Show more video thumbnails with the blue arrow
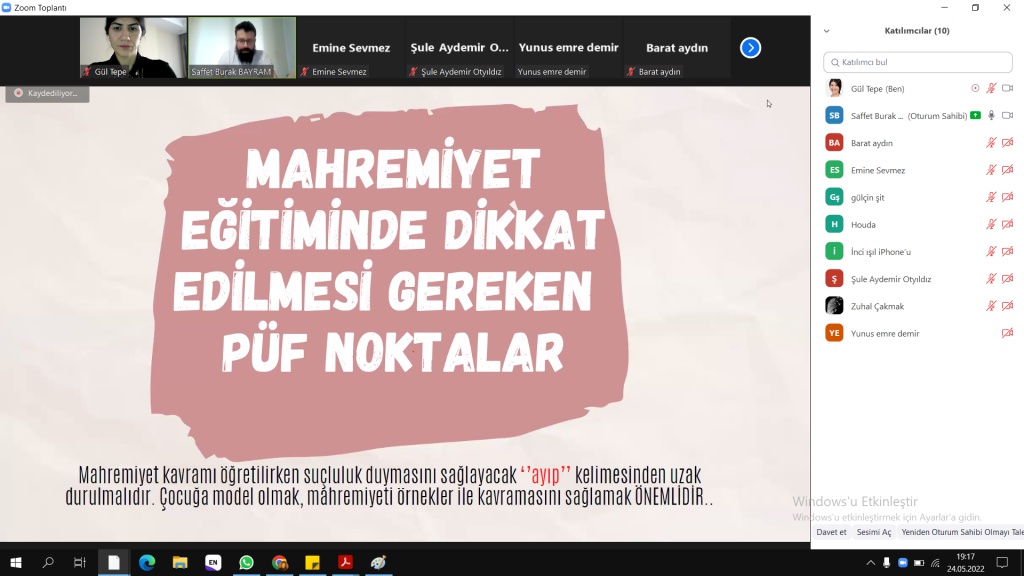The image size is (1024, 576). pyautogui.click(x=750, y=48)
